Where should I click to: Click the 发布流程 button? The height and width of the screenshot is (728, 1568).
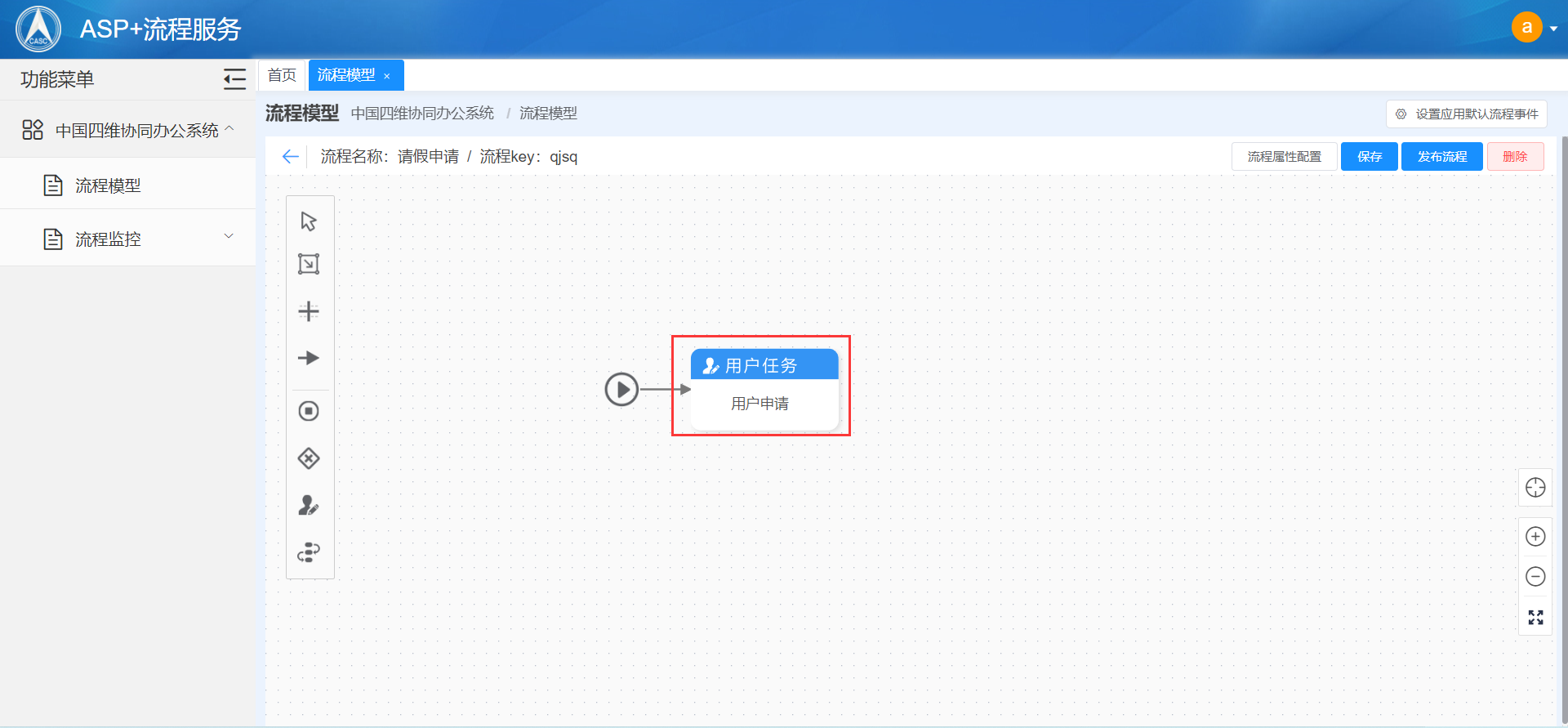click(x=1441, y=157)
